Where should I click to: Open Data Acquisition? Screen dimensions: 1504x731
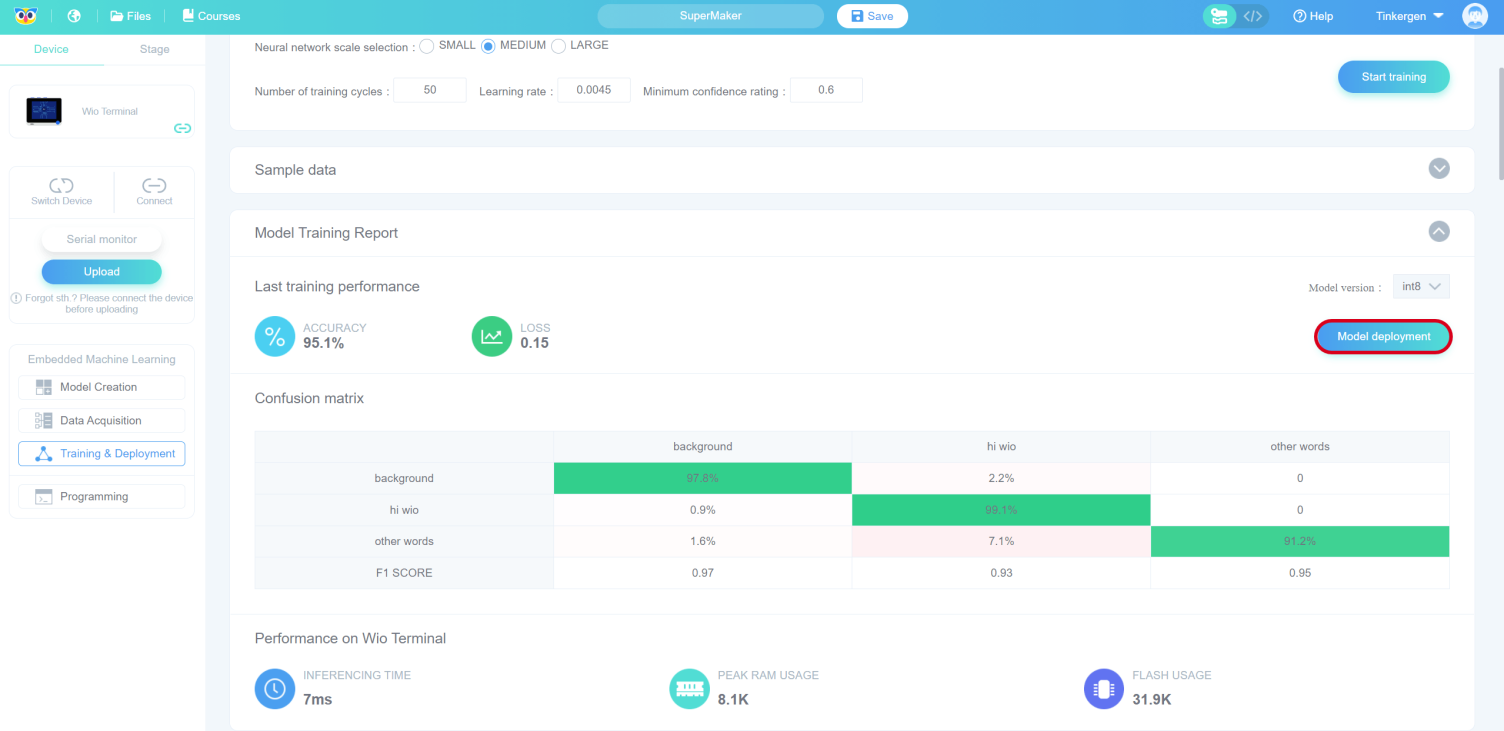101,421
